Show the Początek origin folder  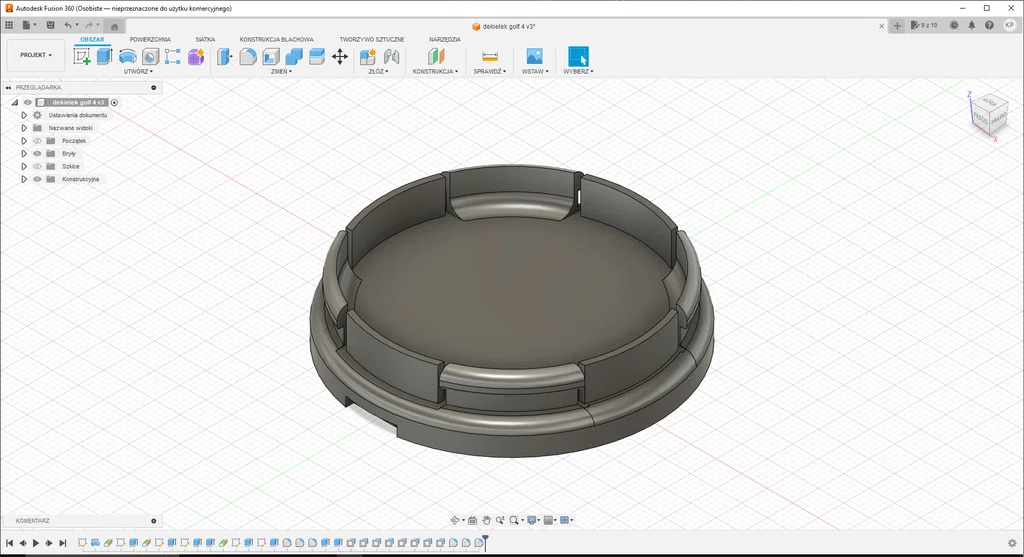37,141
